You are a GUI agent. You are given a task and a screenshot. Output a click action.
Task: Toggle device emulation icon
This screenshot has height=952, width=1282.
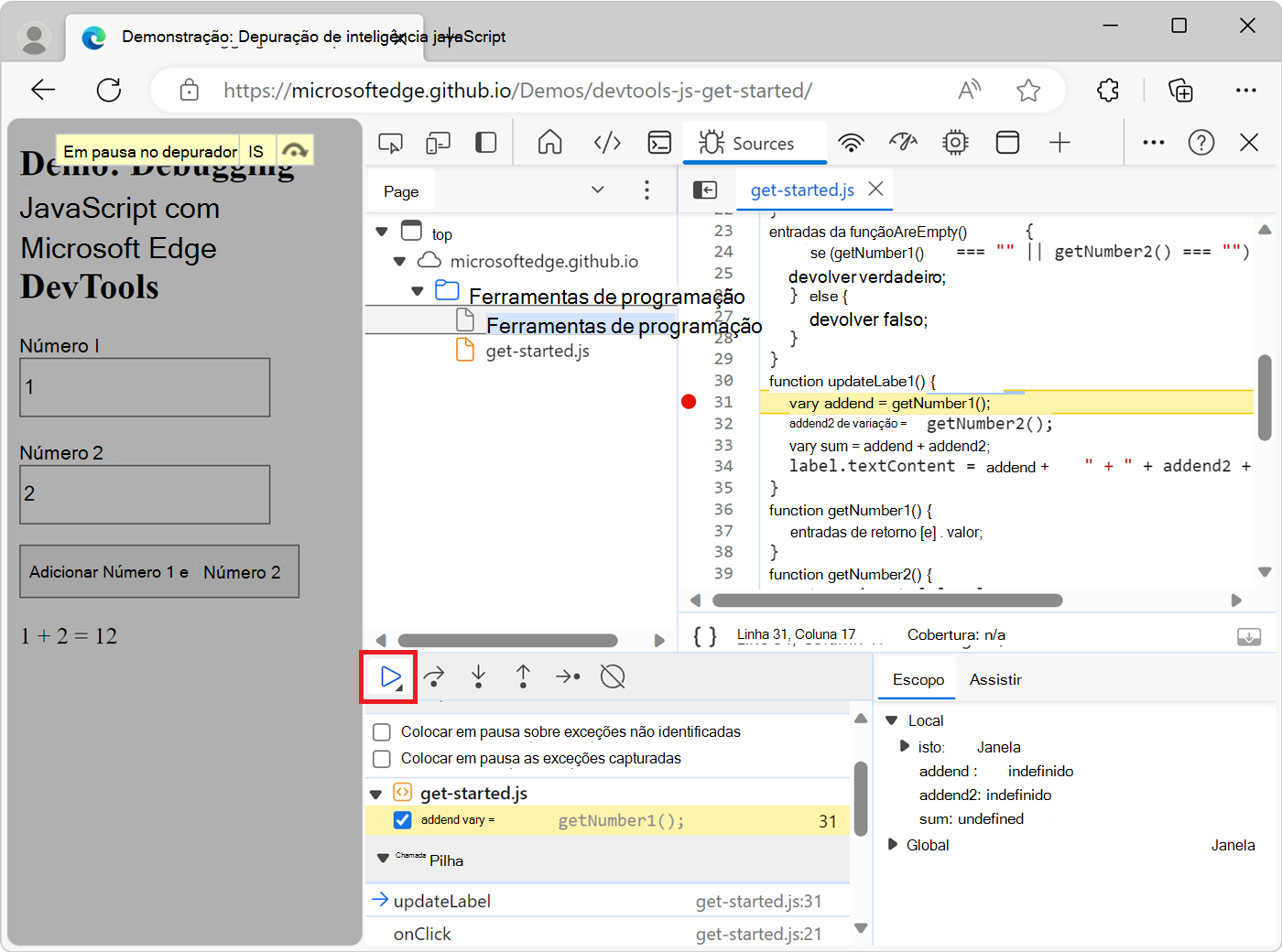point(438,143)
